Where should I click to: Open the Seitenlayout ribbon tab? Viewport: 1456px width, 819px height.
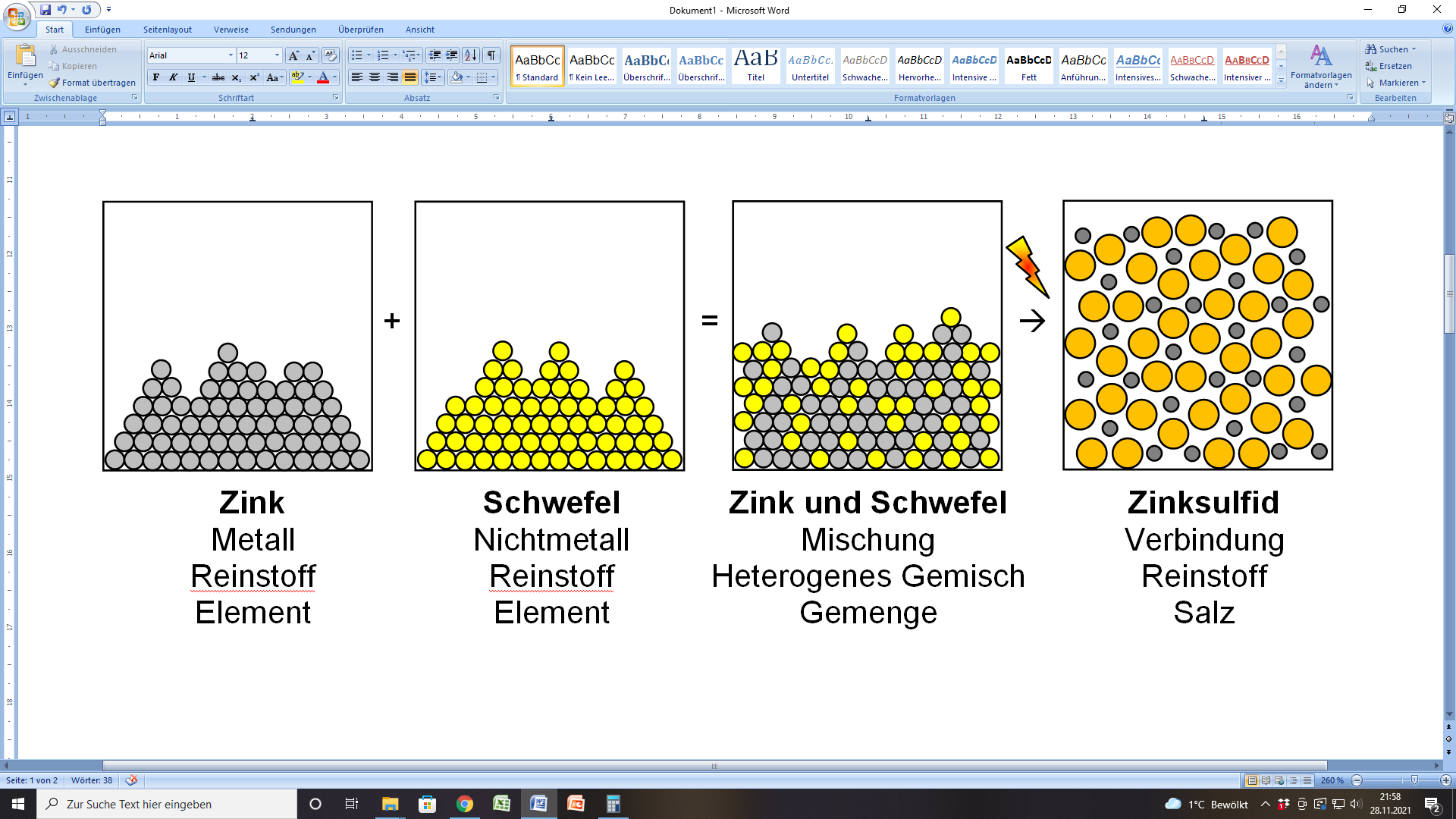pyautogui.click(x=167, y=30)
